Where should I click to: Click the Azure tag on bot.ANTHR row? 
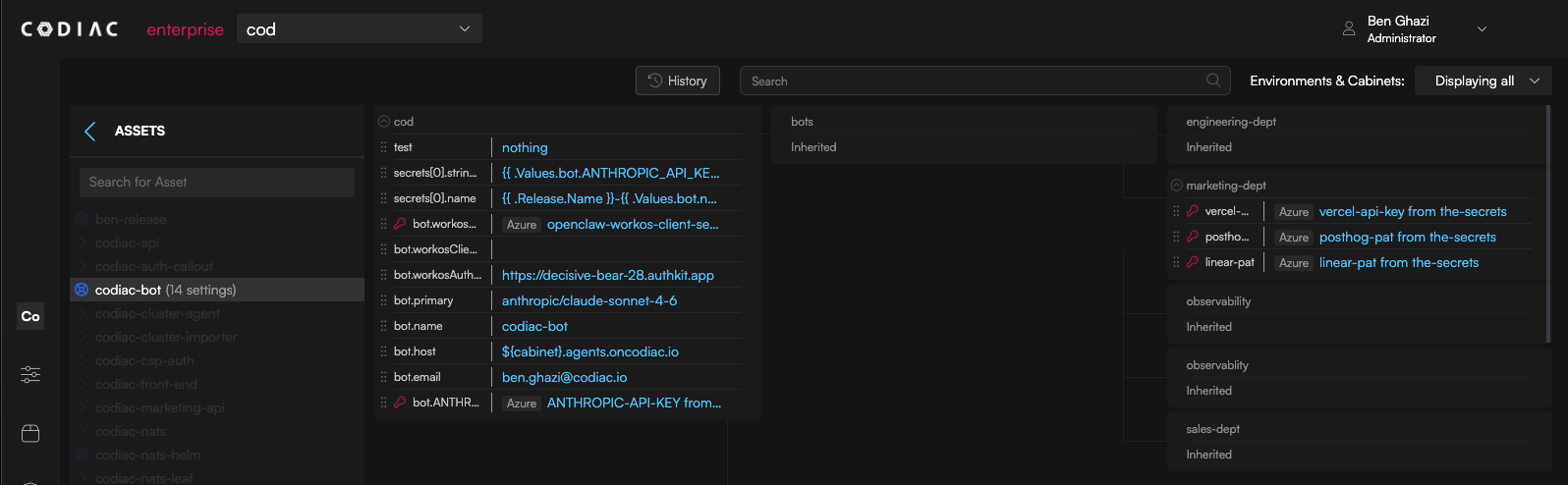click(x=522, y=404)
